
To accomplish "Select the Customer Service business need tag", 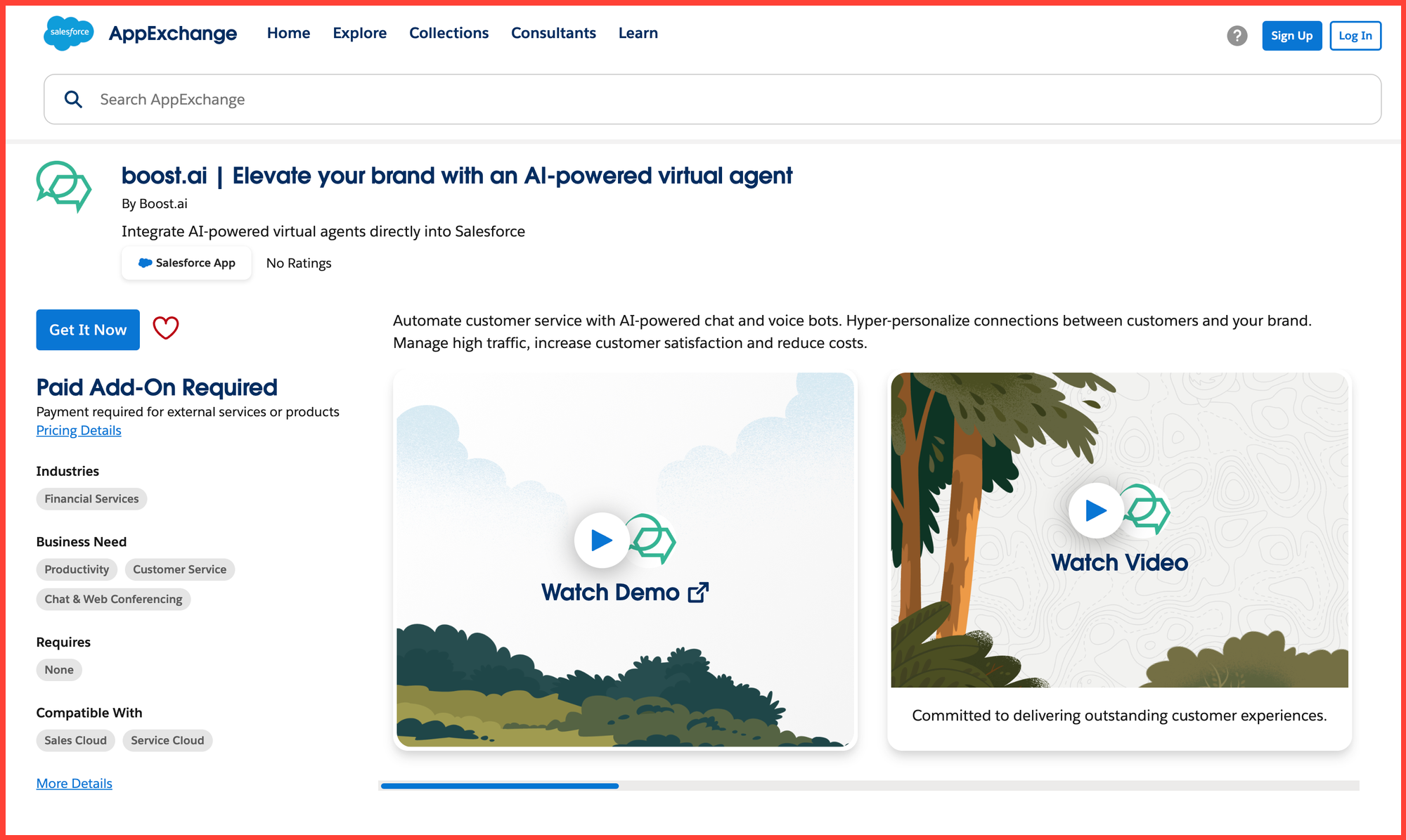I will 180,569.
